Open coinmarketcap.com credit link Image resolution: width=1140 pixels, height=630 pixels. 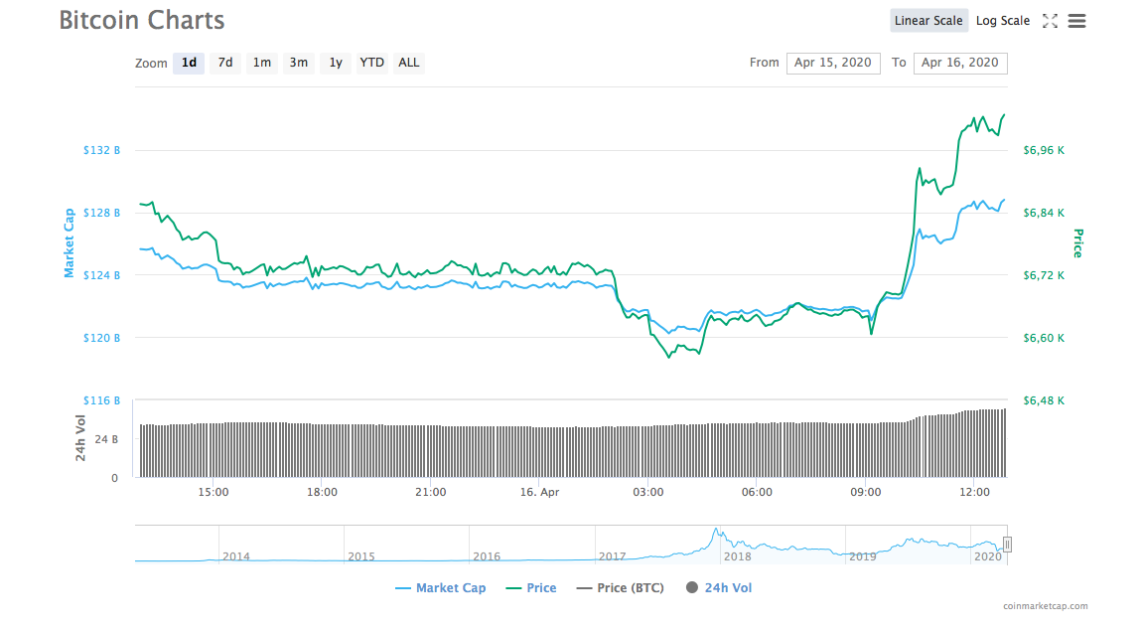click(x=1045, y=606)
